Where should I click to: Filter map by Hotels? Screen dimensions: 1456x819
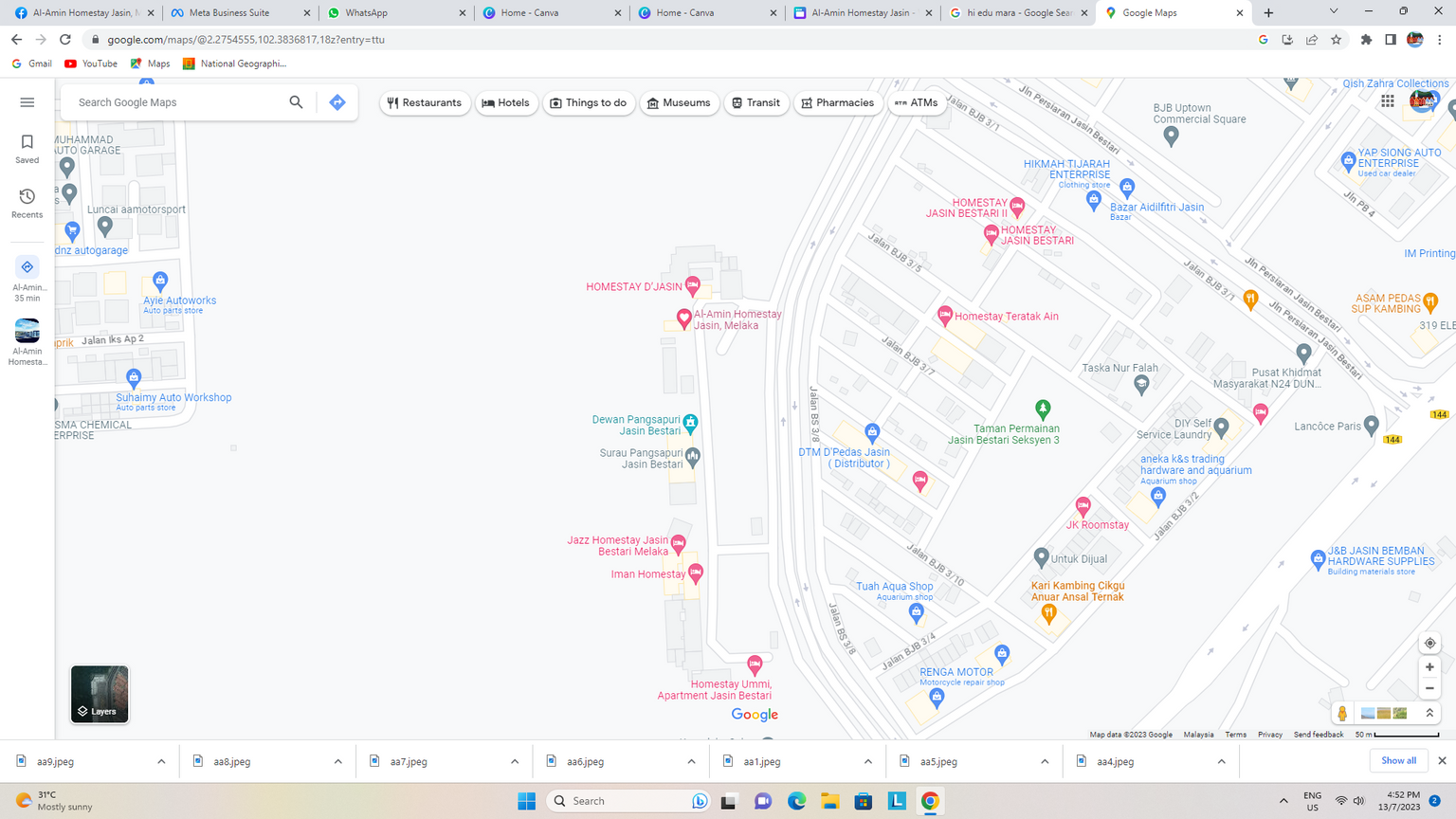pos(506,102)
